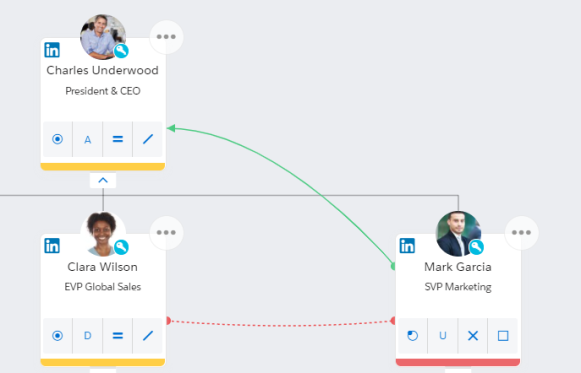
Task: Click the 'D' attribute on Clara Wilson's card
Action: [87, 336]
